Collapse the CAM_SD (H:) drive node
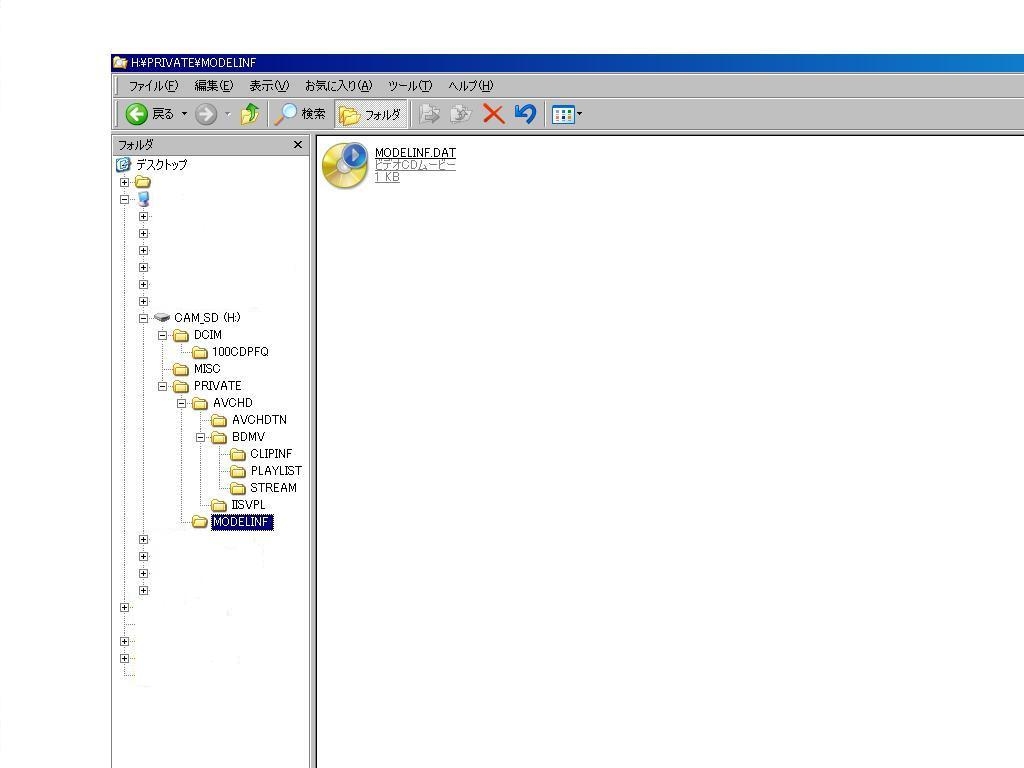Image resolution: width=1024 pixels, height=768 pixels. pos(144,319)
